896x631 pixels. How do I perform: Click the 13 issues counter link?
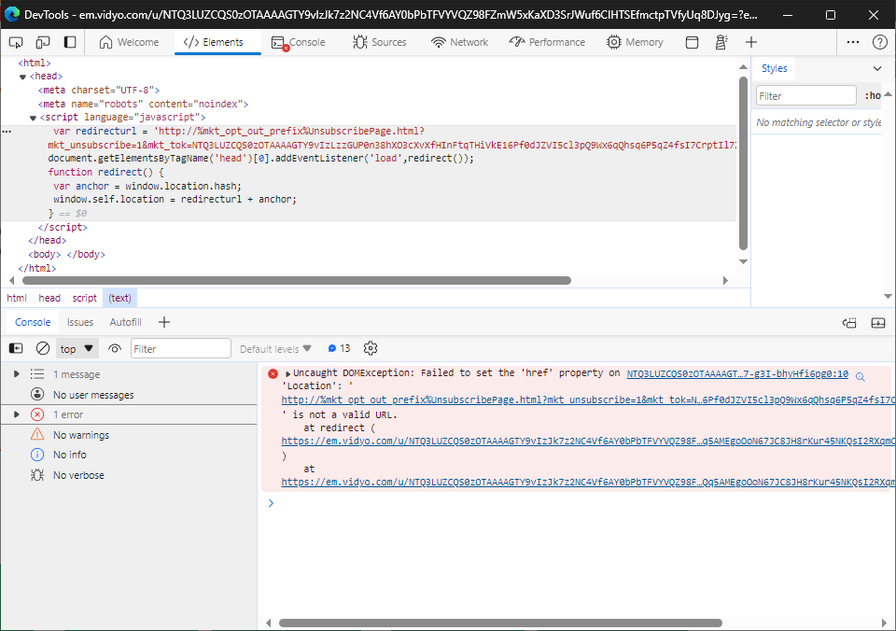[339, 349]
